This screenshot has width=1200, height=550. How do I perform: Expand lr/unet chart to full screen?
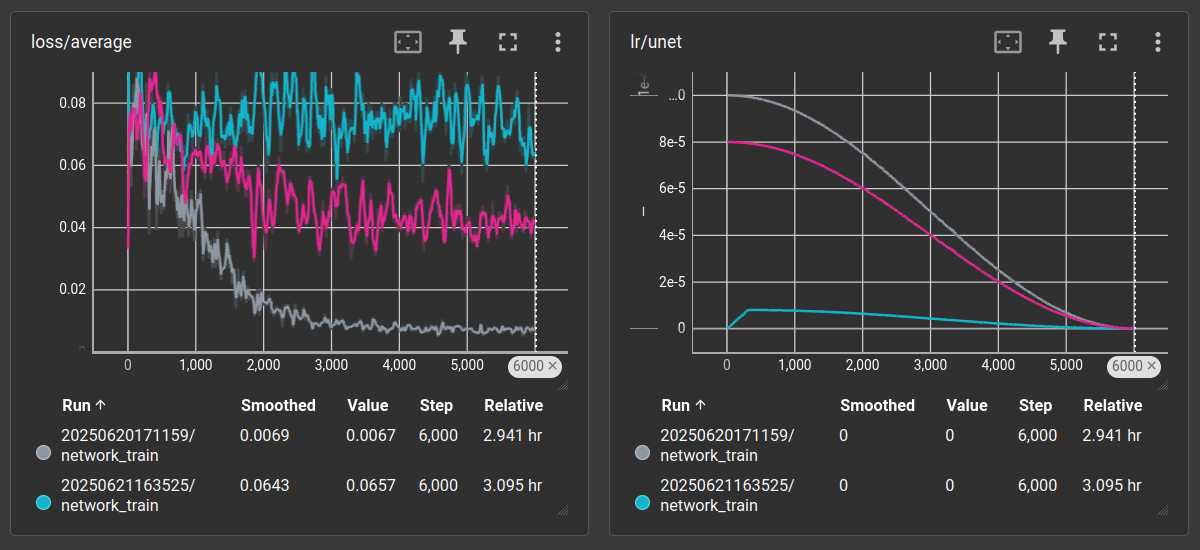pyautogui.click(x=1107, y=42)
